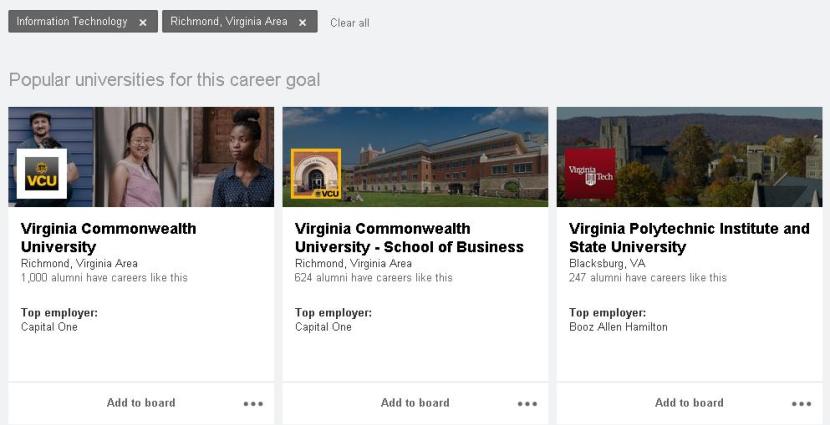830x425 pixels.
Task: Click the VCU logo icon on first card
Action: pos(42,174)
